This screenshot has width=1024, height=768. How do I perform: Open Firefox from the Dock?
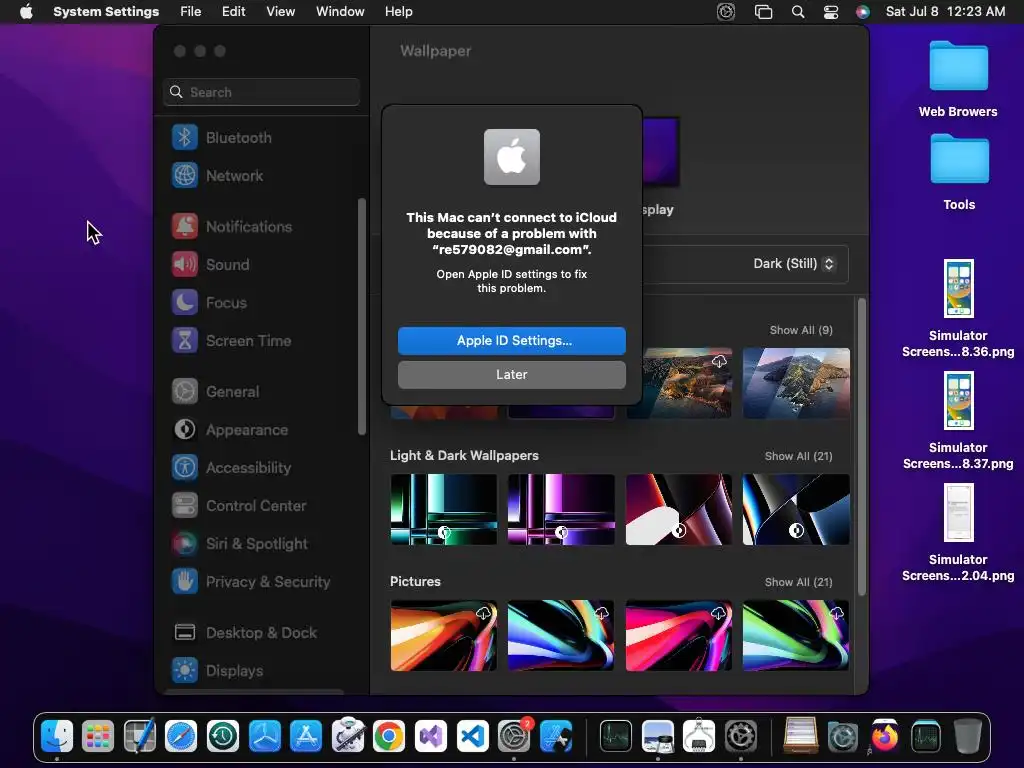coord(884,736)
